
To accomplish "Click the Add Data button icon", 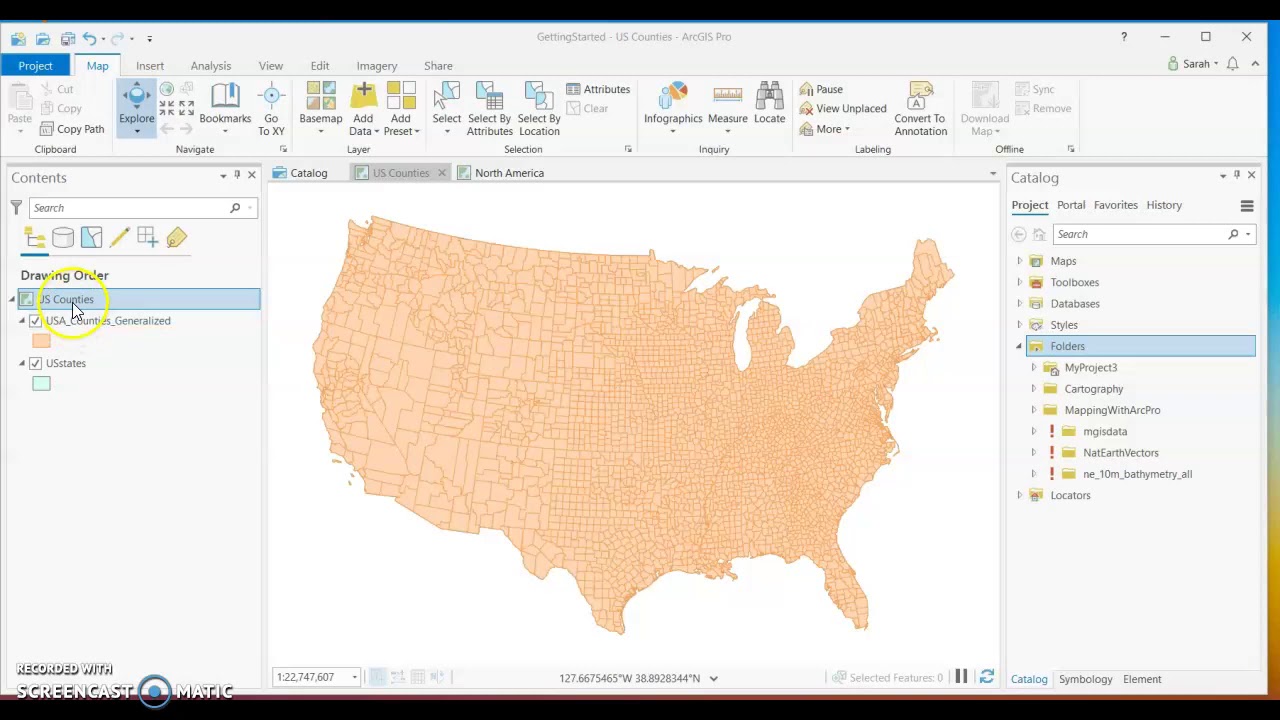I will [363, 96].
